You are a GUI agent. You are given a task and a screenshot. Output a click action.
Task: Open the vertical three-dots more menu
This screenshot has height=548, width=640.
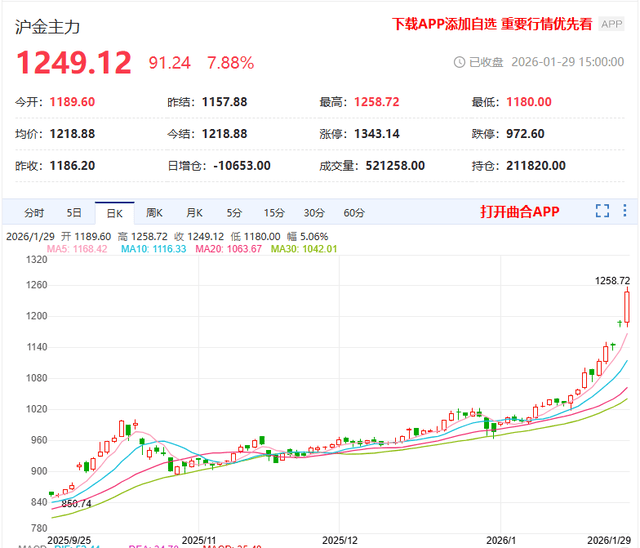(625, 211)
